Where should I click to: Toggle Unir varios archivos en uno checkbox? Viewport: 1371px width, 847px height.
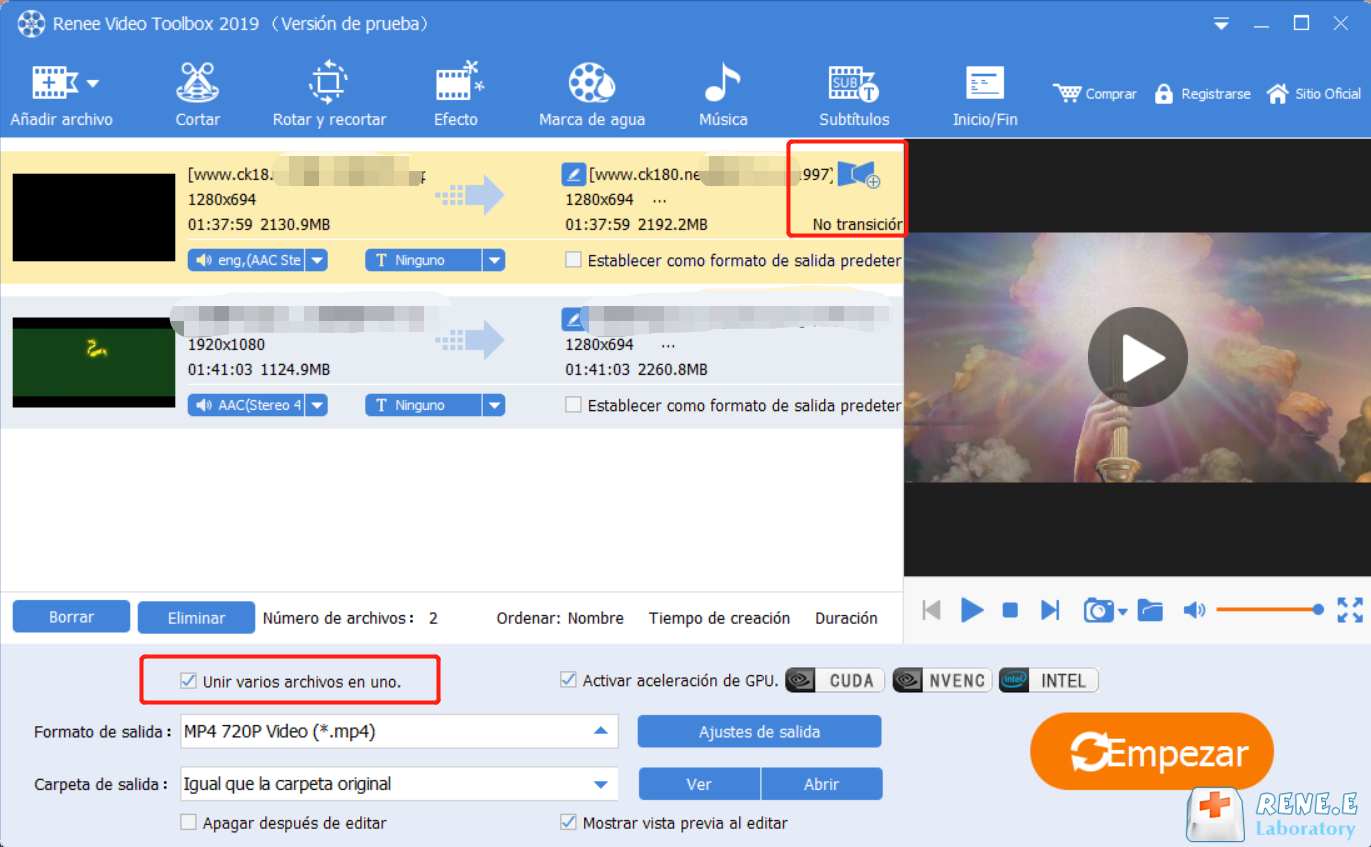pyautogui.click(x=187, y=681)
